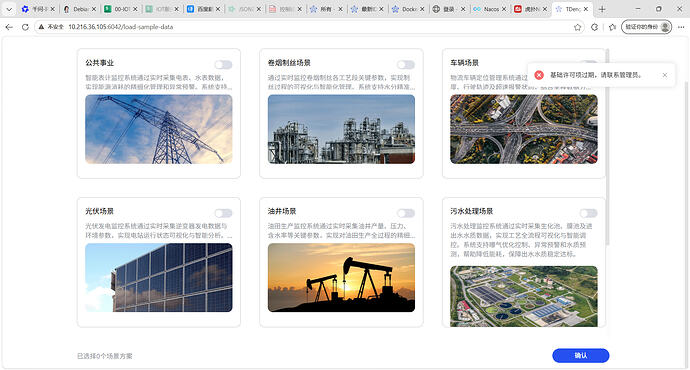This screenshot has height=370, width=690.
Task: Go back using browser back arrow
Action: [x=9, y=27]
